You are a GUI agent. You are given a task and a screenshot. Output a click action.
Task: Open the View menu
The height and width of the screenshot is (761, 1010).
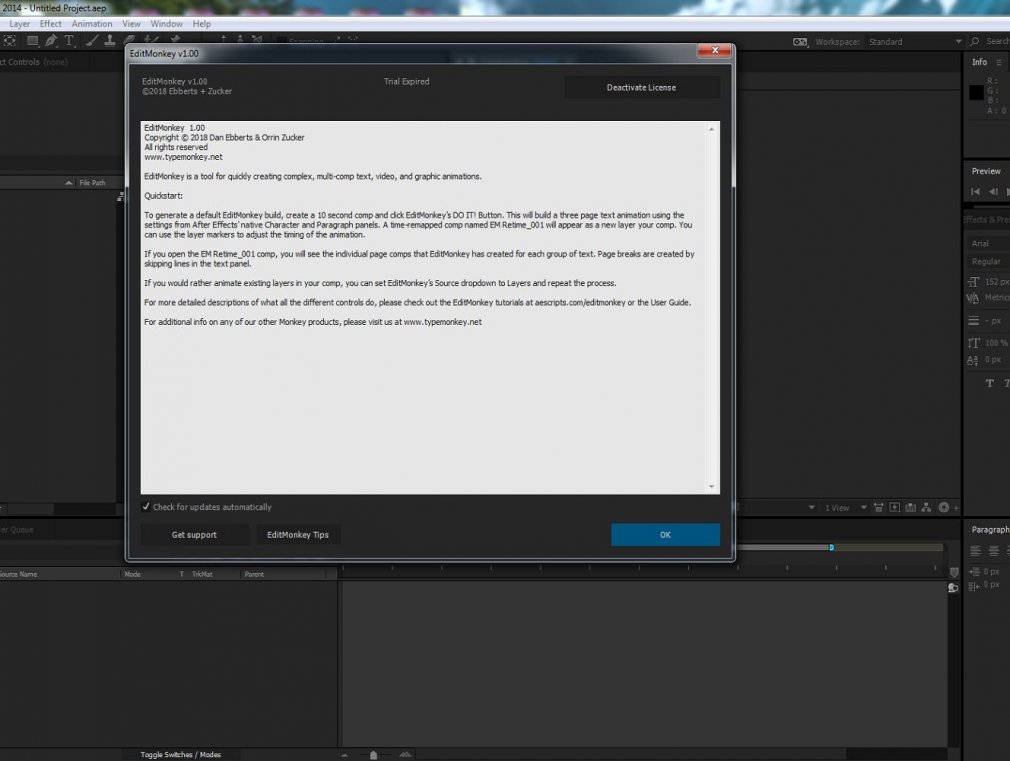[131, 24]
